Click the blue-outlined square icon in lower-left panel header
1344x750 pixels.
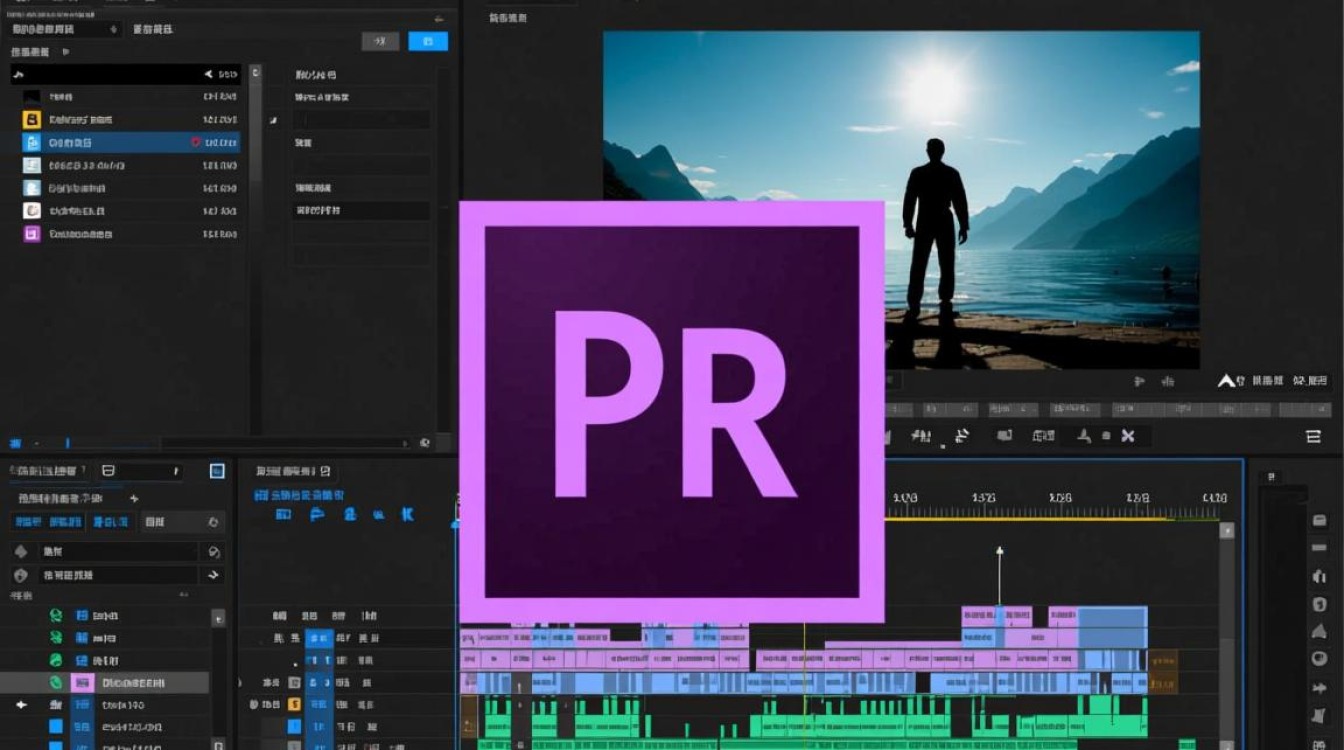pos(216,471)
